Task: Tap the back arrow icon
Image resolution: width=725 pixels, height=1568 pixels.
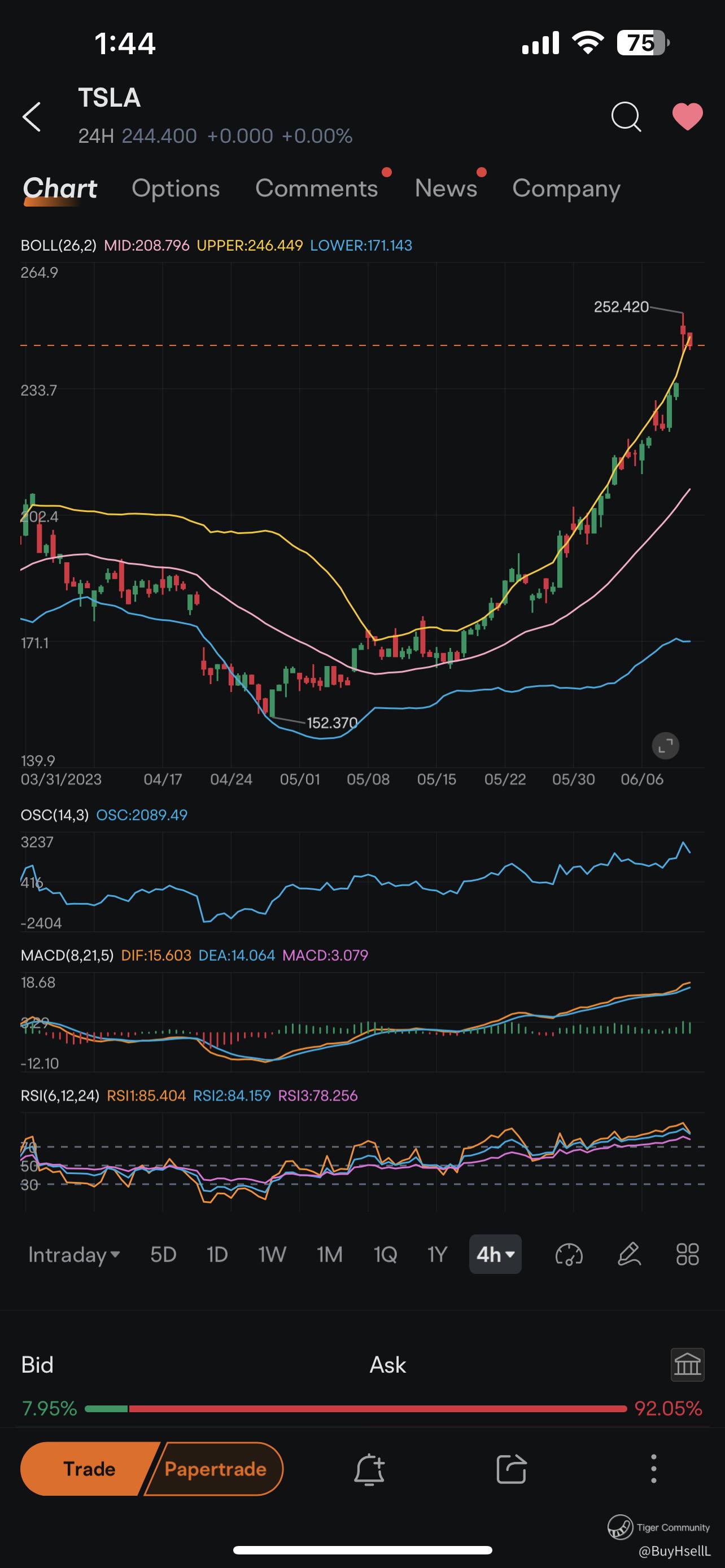Action: (x=32, y=116)
